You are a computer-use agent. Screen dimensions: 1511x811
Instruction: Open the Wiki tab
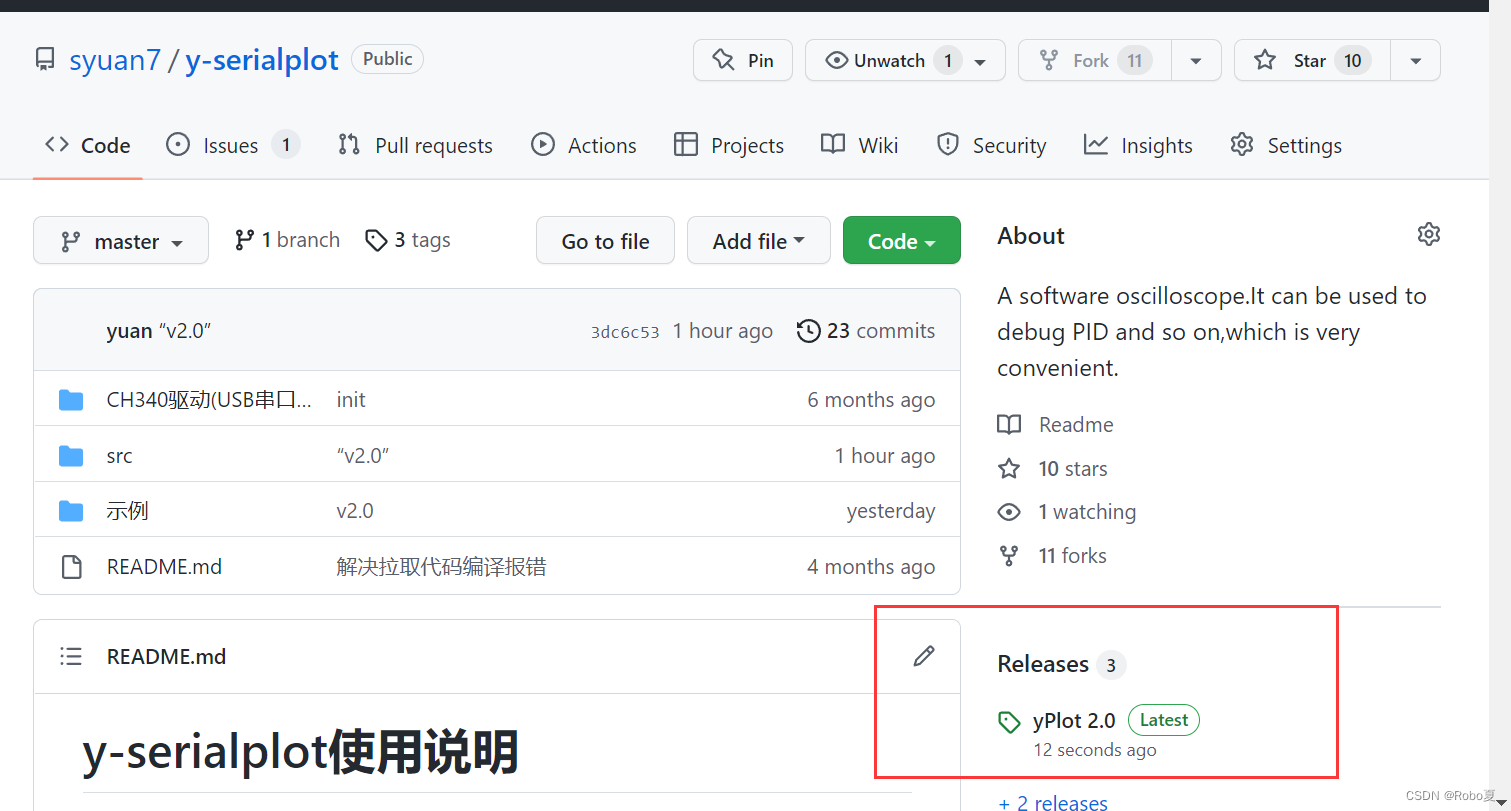[x=860, y=145]
